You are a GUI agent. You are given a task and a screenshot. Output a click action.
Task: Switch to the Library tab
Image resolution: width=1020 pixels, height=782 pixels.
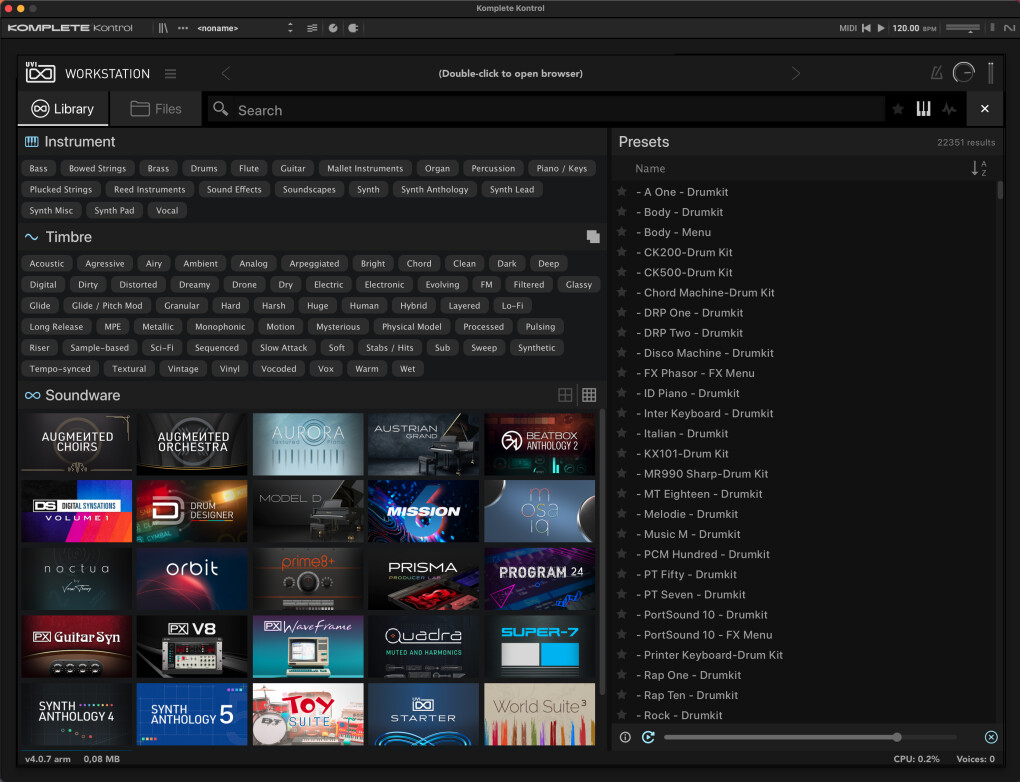pos(63,109)
